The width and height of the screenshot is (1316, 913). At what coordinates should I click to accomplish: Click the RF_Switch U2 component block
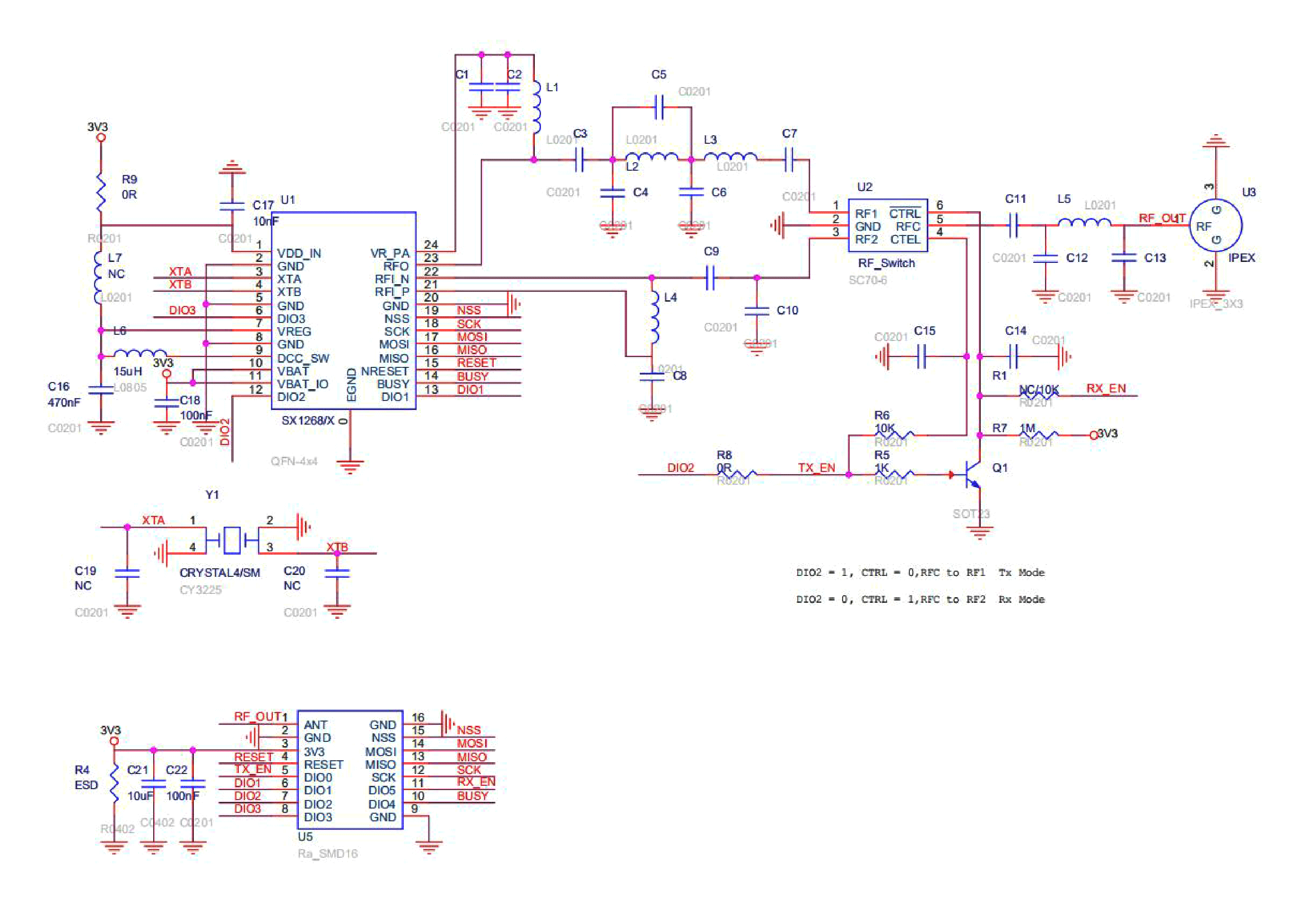coord(887,226)
